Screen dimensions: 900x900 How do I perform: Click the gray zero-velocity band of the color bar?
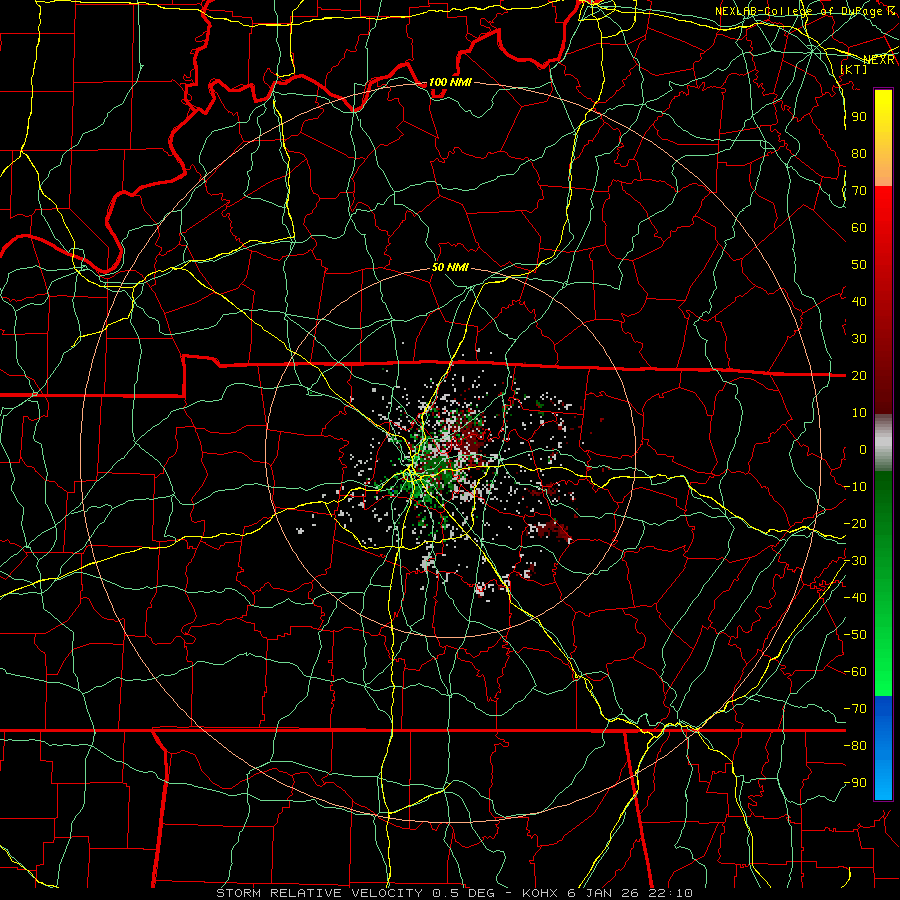883,442
